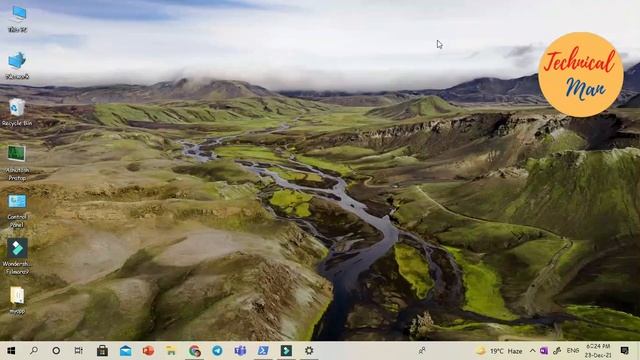Select the Wondershare Filmora9 desktop shortcut

[x=17, y=256]
